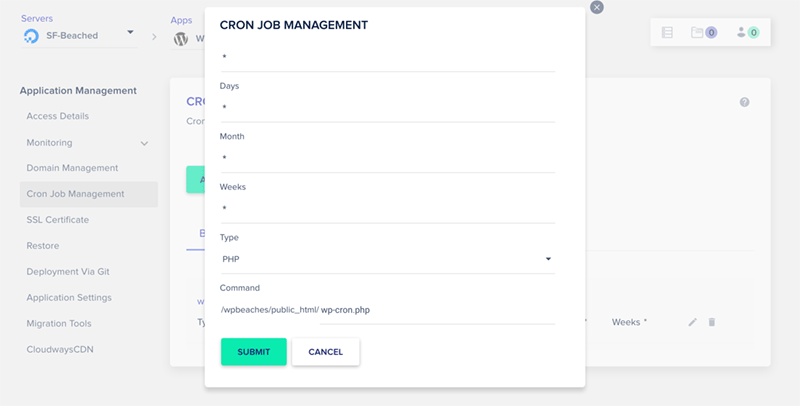Focus the Weeks input field
Image resolution: width=800 pixels, height=406 pixels.
(388, 209)
